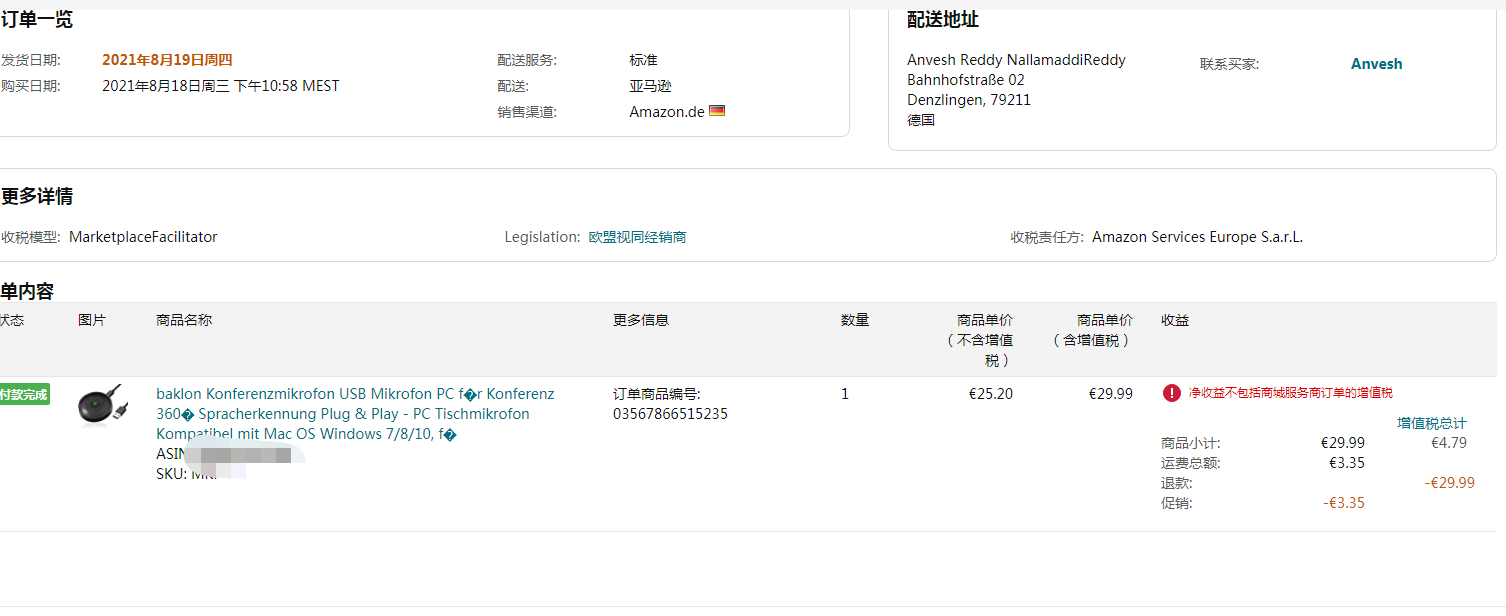This screenshot has width=1506, height=616.
Task: Click the 增值税总计 column label
Action: click(x=1432, y=423)
